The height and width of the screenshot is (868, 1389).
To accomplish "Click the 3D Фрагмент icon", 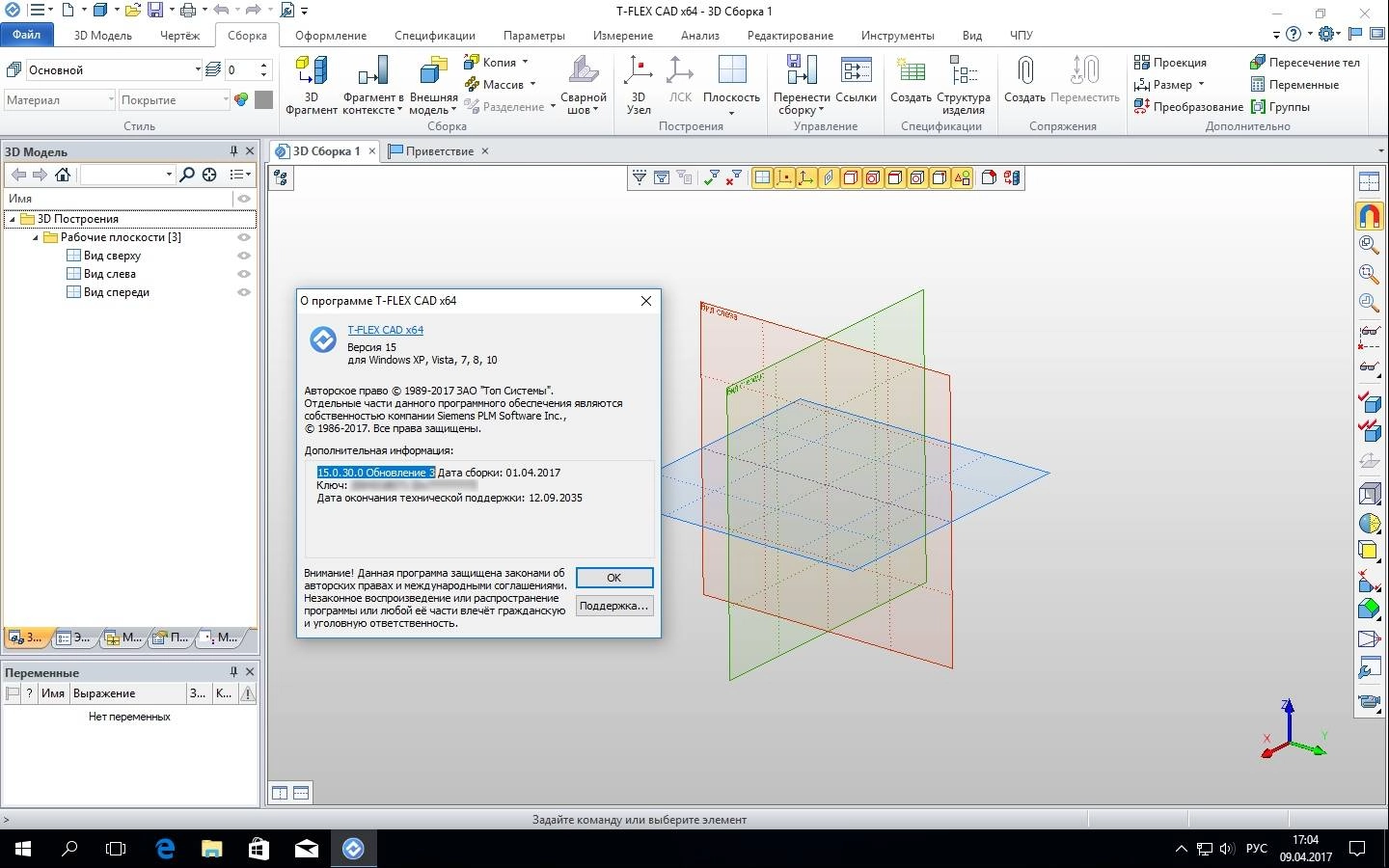I will tap(311, 71).
